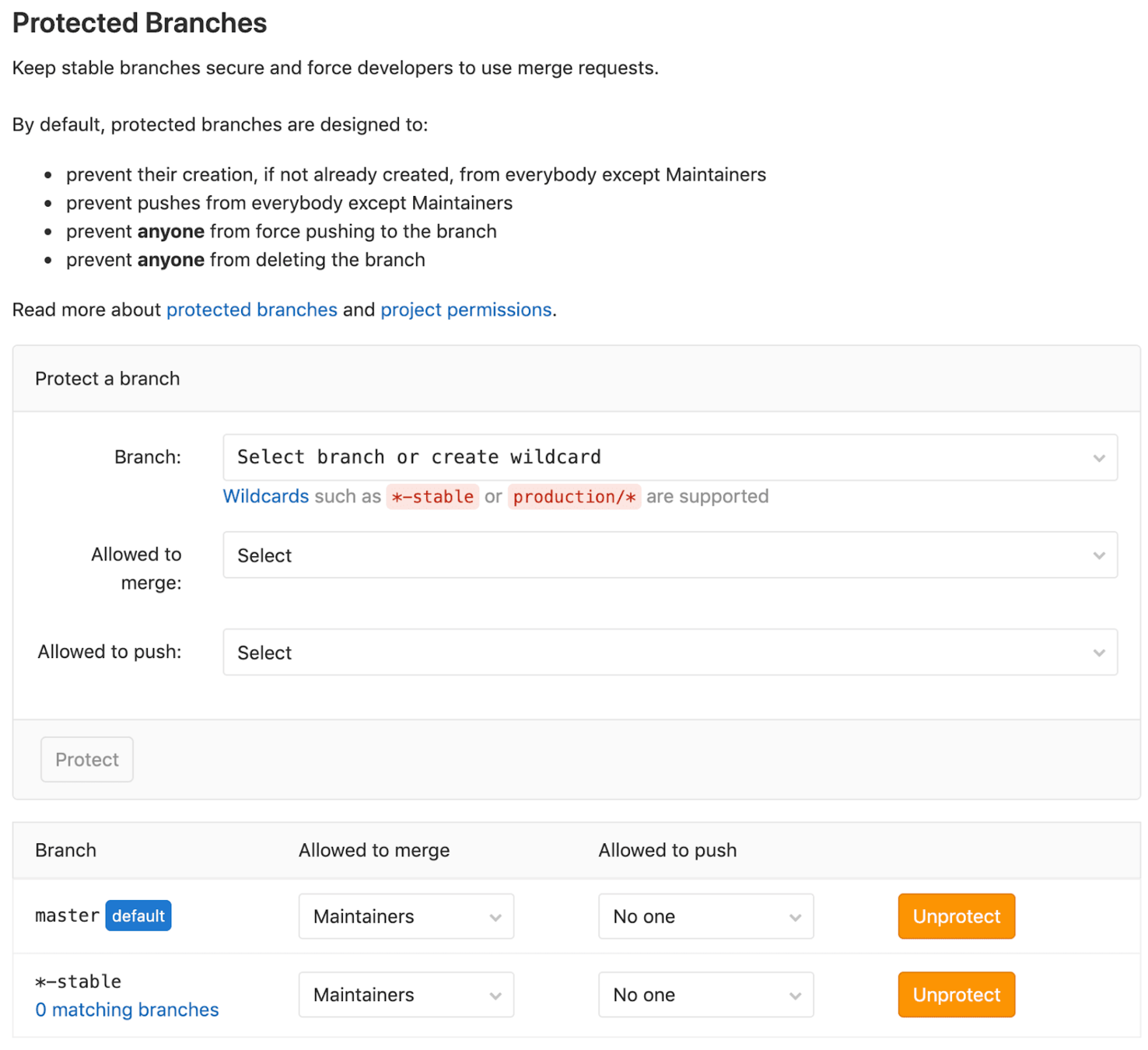
Task: Click the chevron in master's Maintainers dropdown
Action: click(x=495, y=917)
